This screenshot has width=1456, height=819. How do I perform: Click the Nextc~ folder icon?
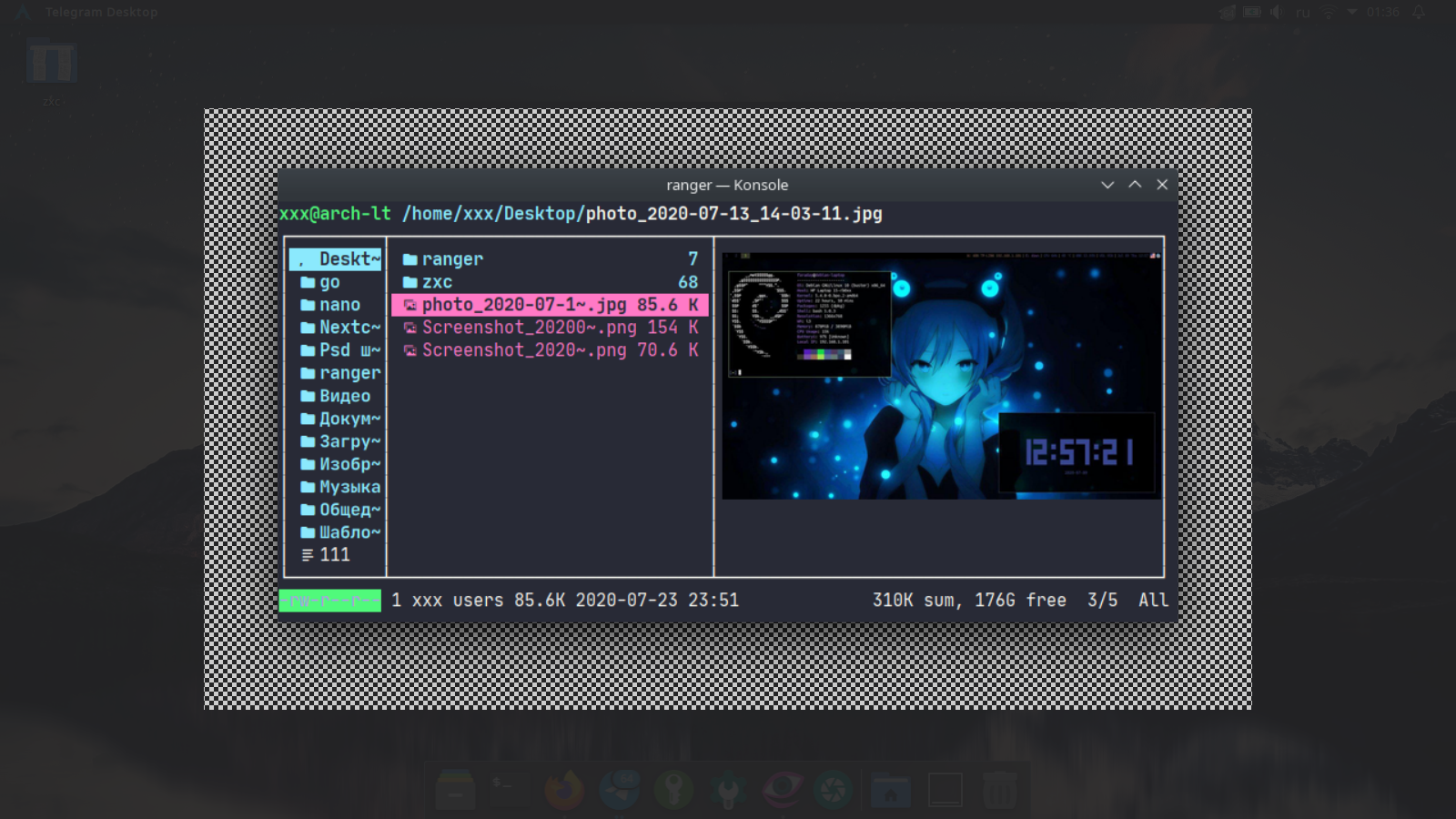pyautogui.click(x=308, y=329)
